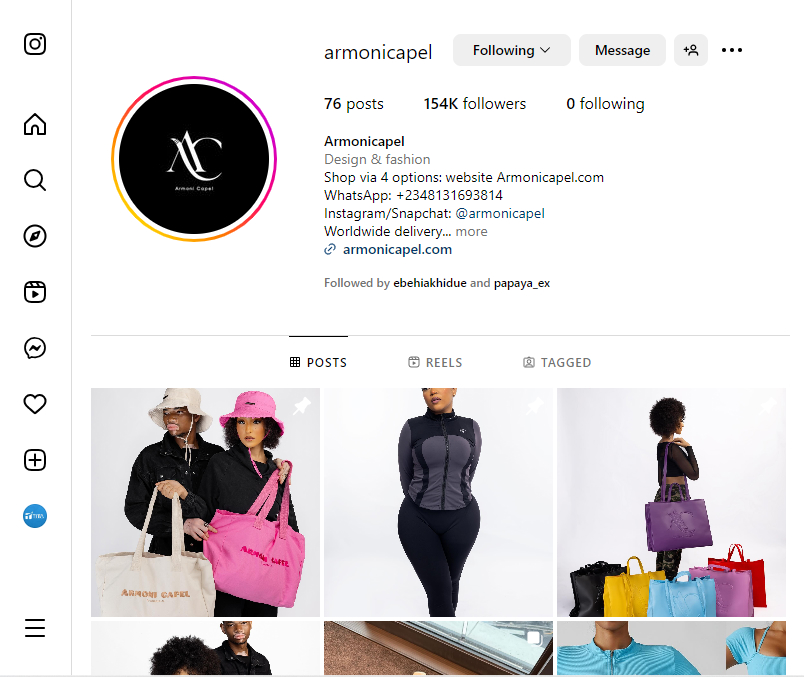This screenshot has width=804, height=677.
Task: Open the Search magnifier in the sidebar
Action: pos(35,180)
